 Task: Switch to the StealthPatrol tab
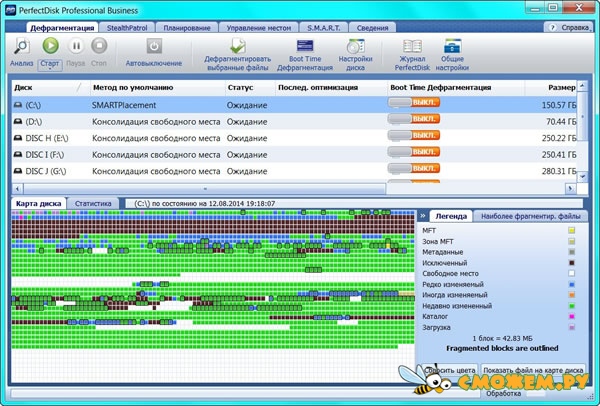127,28
